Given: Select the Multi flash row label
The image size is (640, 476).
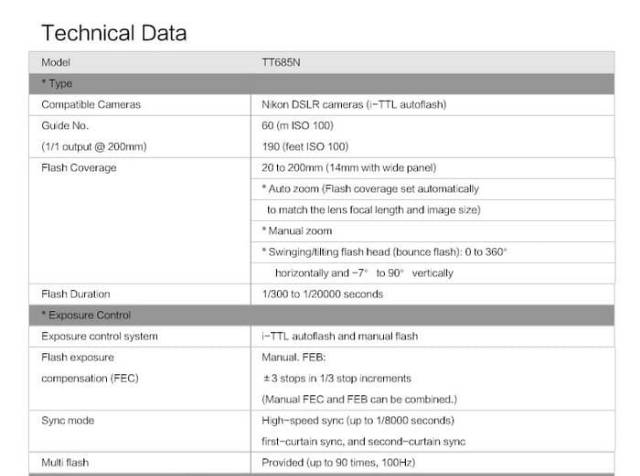Looking at the screenshot, I should pyautogui.click(x=67, y=463).
